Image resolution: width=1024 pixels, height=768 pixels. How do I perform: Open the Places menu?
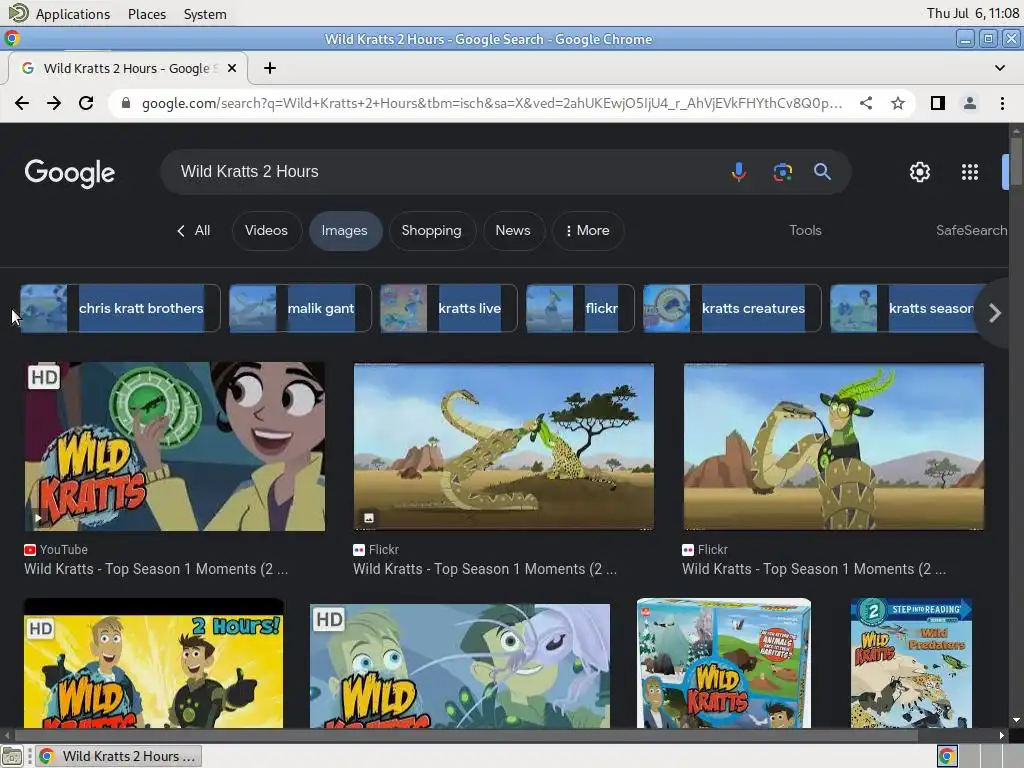coord(147,14)
